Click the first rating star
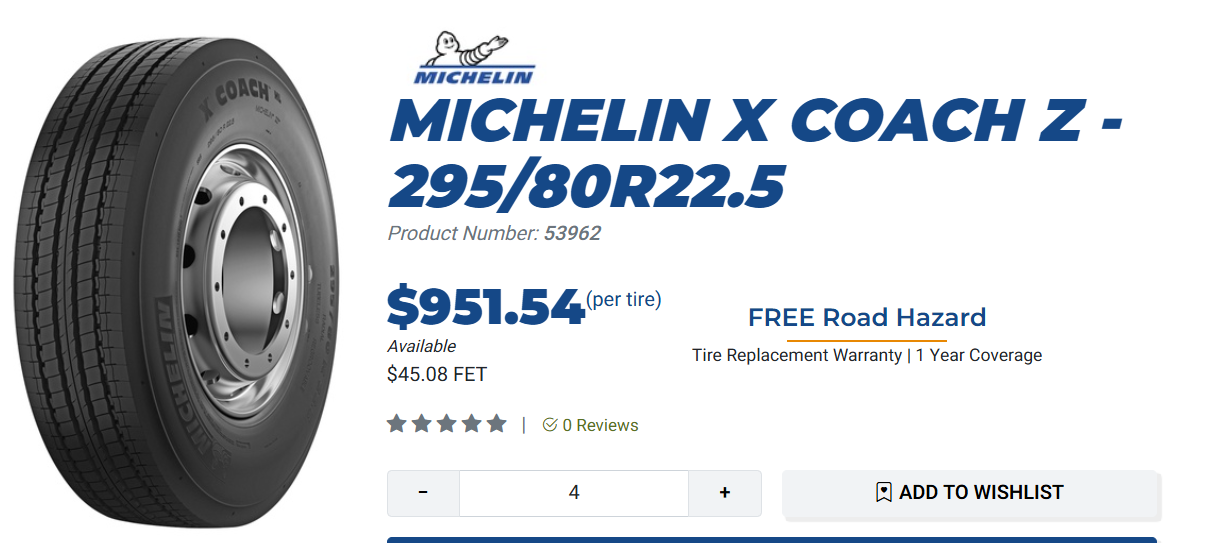This screenshot has width=1225, height=543. pos(397,424)
